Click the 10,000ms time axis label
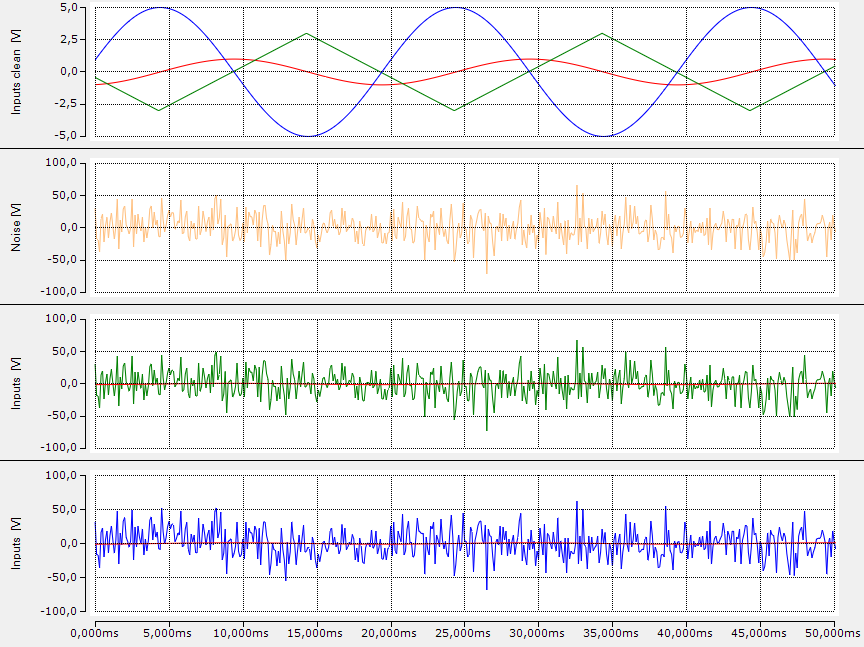 [x=241, y=633]
